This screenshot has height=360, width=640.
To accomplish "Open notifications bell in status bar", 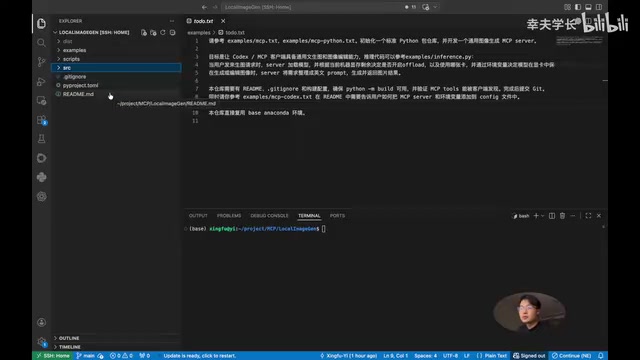I will click(600, 356).
